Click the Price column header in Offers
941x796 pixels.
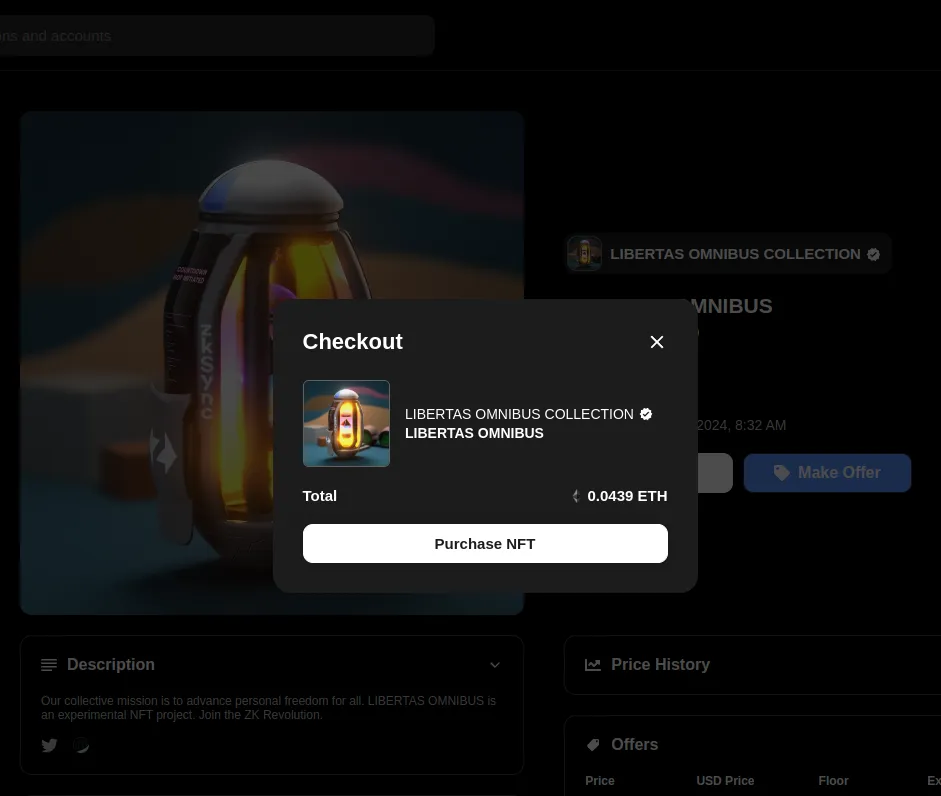[x=600, y=780]
